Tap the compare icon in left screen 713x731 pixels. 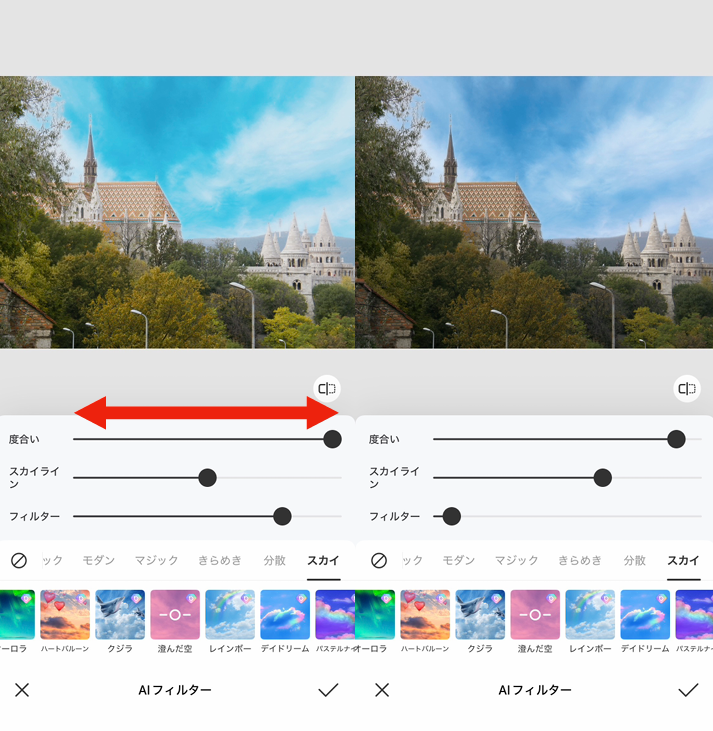[x=327, y=388]
